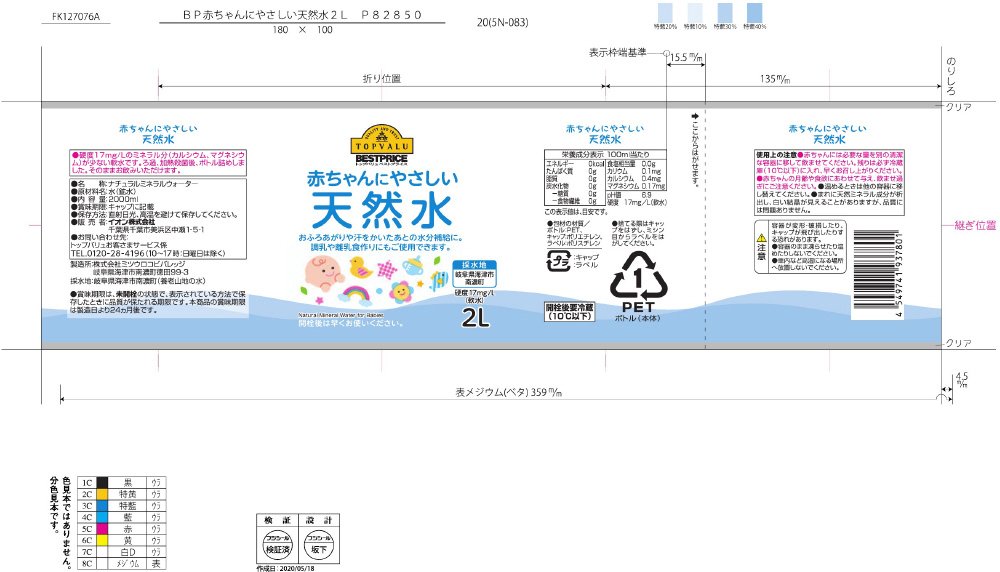The image size is (1000, 572).
Task: Click the yellow duck illustration
Action: coord(360,267)
